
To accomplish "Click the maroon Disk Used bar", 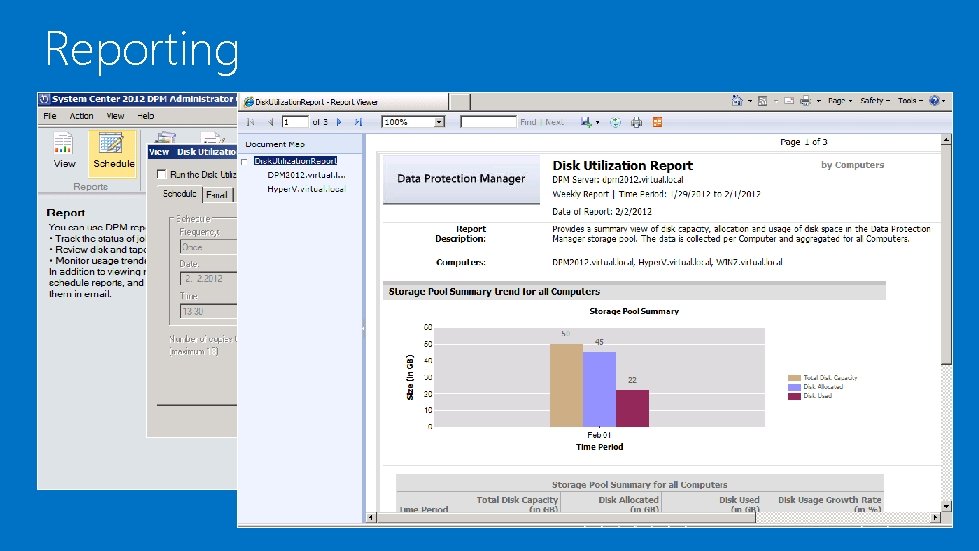I will pos(632,409).
